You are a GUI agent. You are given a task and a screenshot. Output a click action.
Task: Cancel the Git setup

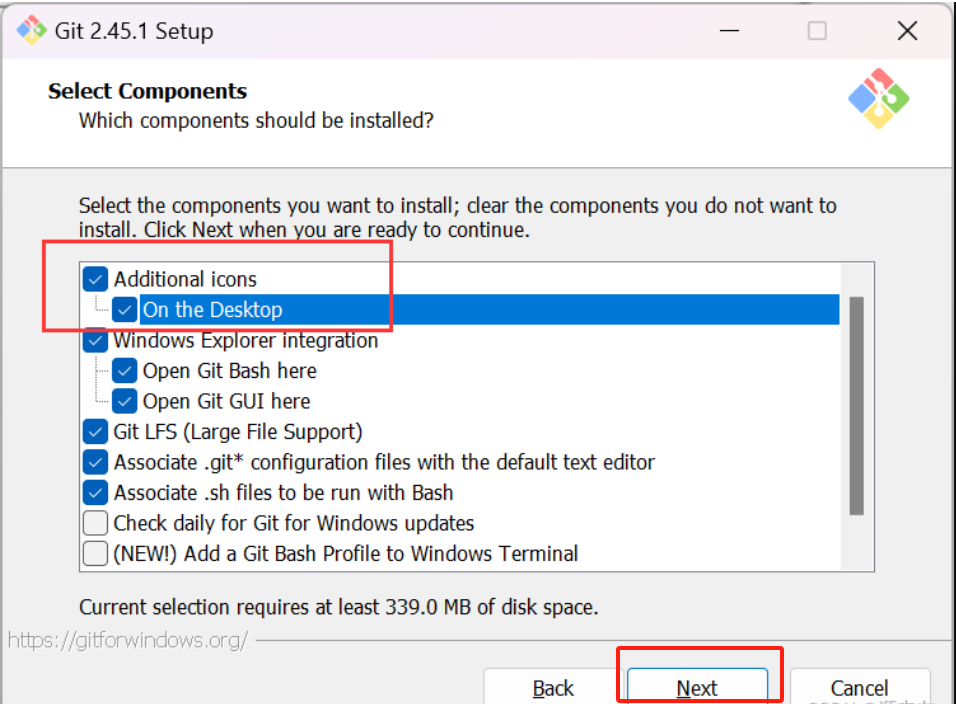tap(859, 688)
